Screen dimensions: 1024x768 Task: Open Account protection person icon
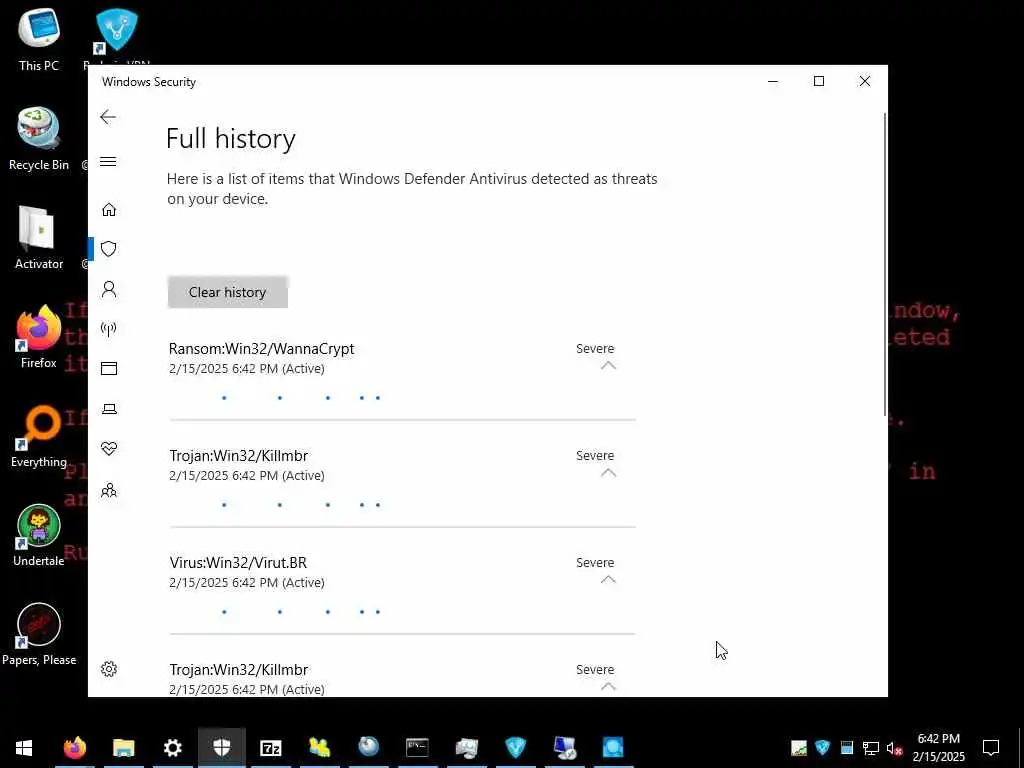[108, 289]
